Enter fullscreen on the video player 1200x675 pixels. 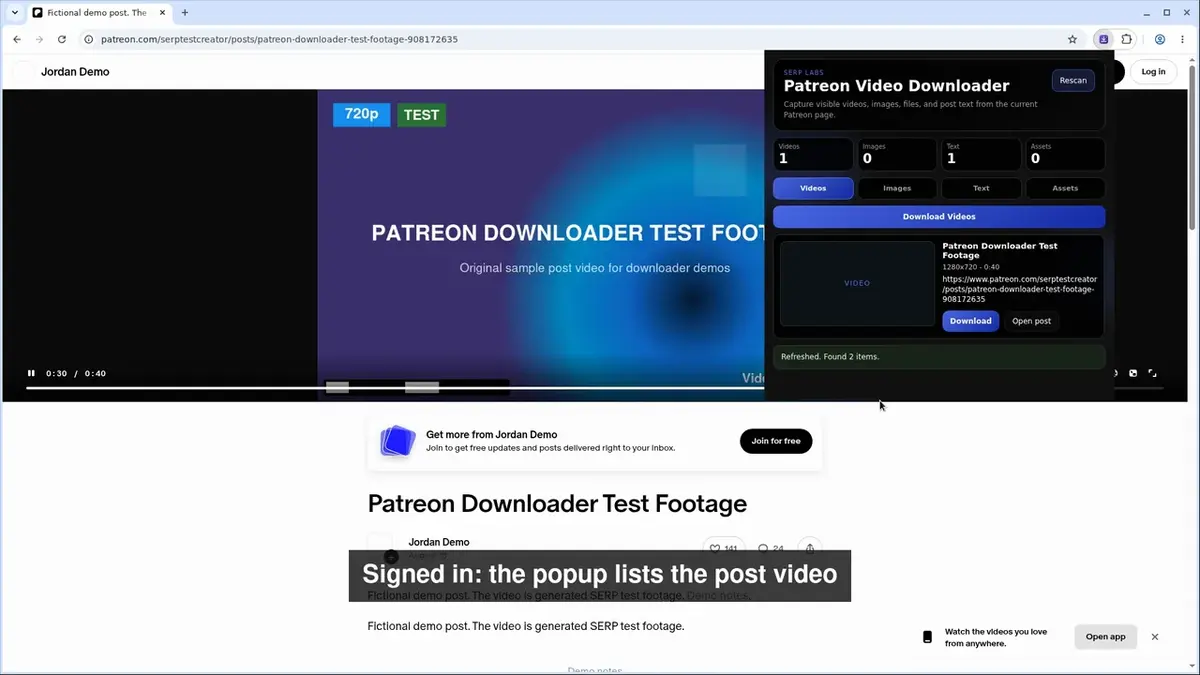[1152, 373]
